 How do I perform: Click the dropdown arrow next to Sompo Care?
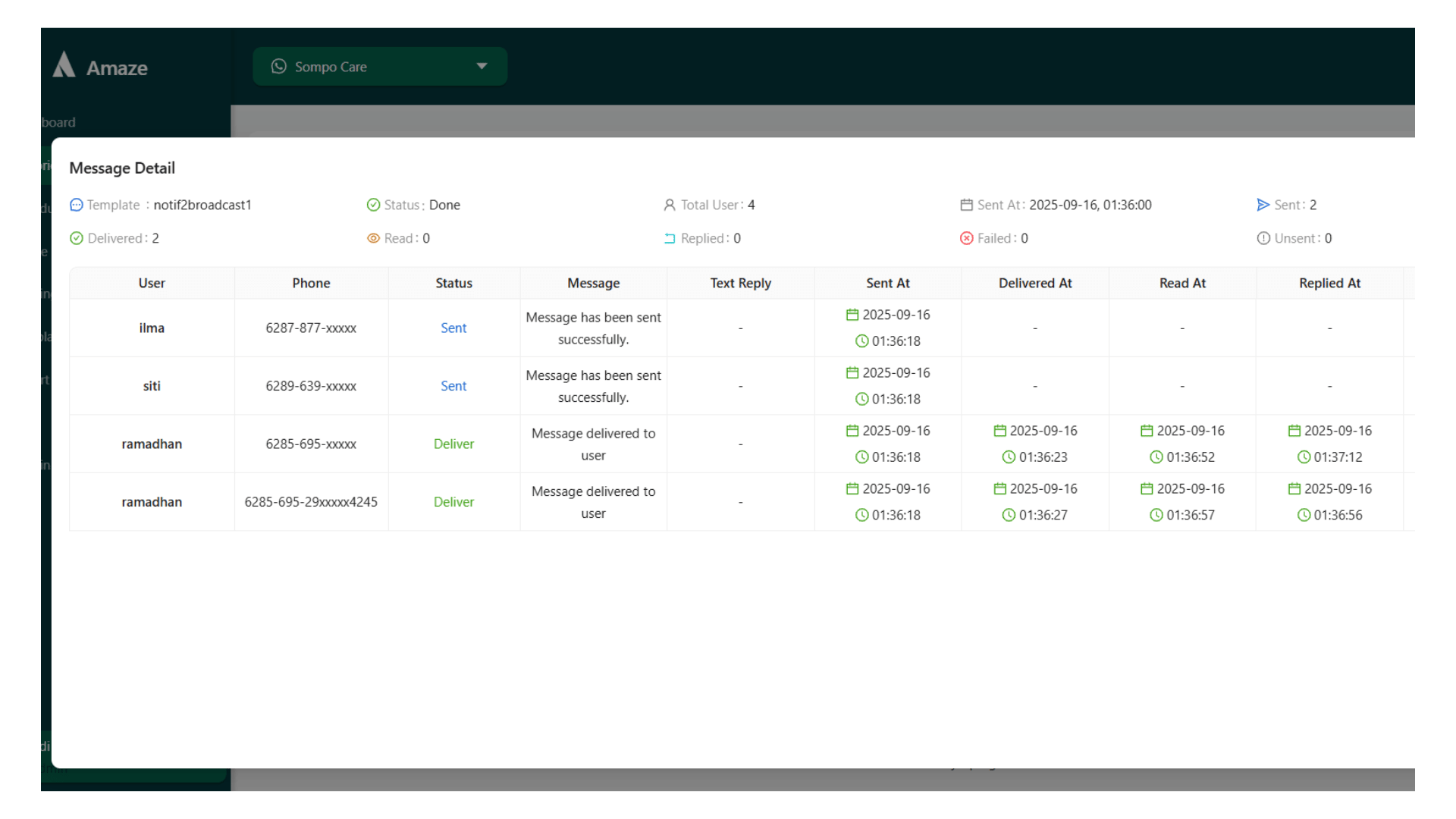(x=482, y=67)
